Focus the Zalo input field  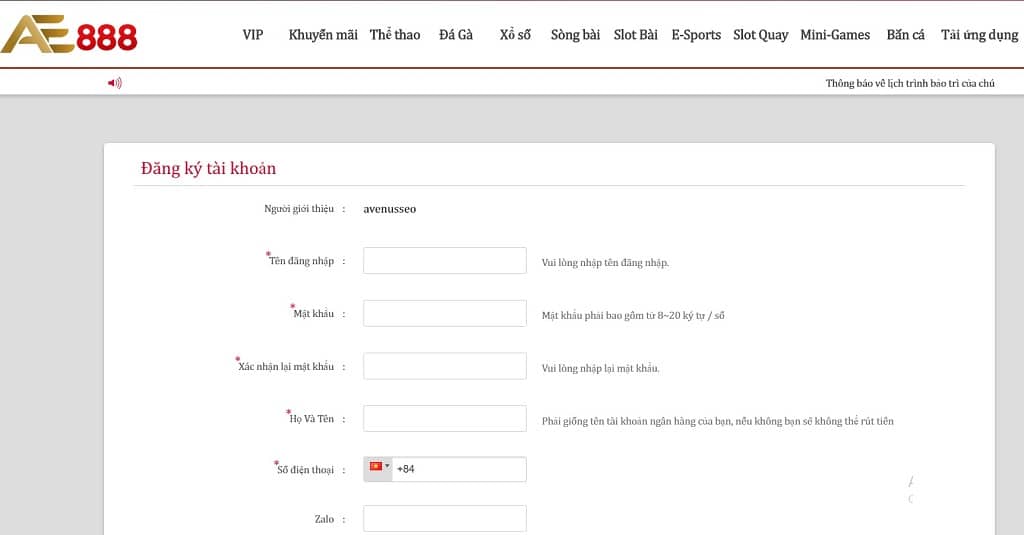pos(444,519)
